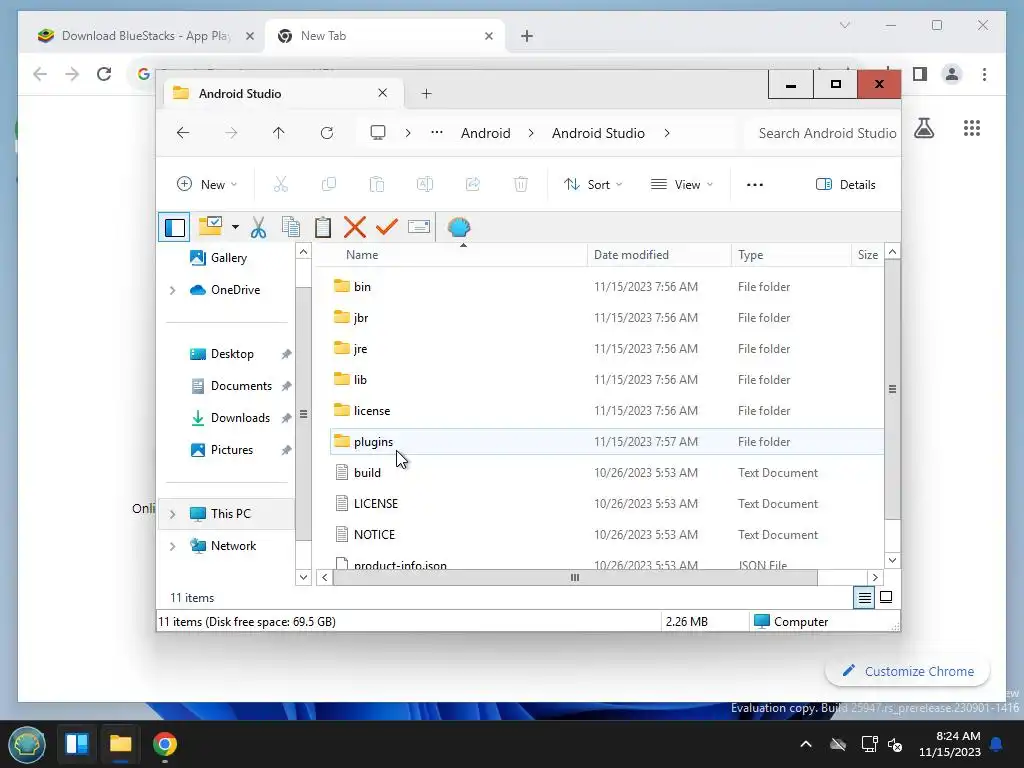
Task: Refresh the Android Studio folder
Action: coord(327,133)
